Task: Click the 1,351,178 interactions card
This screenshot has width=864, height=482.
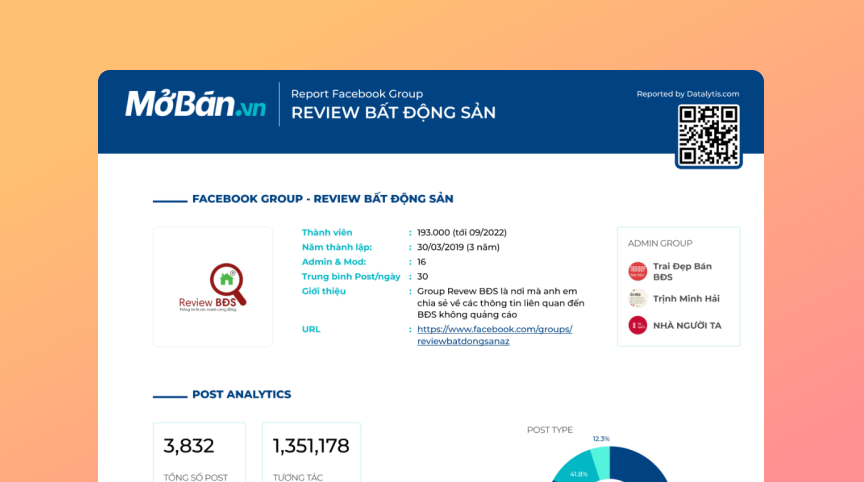Action: [x=311, y=452]
